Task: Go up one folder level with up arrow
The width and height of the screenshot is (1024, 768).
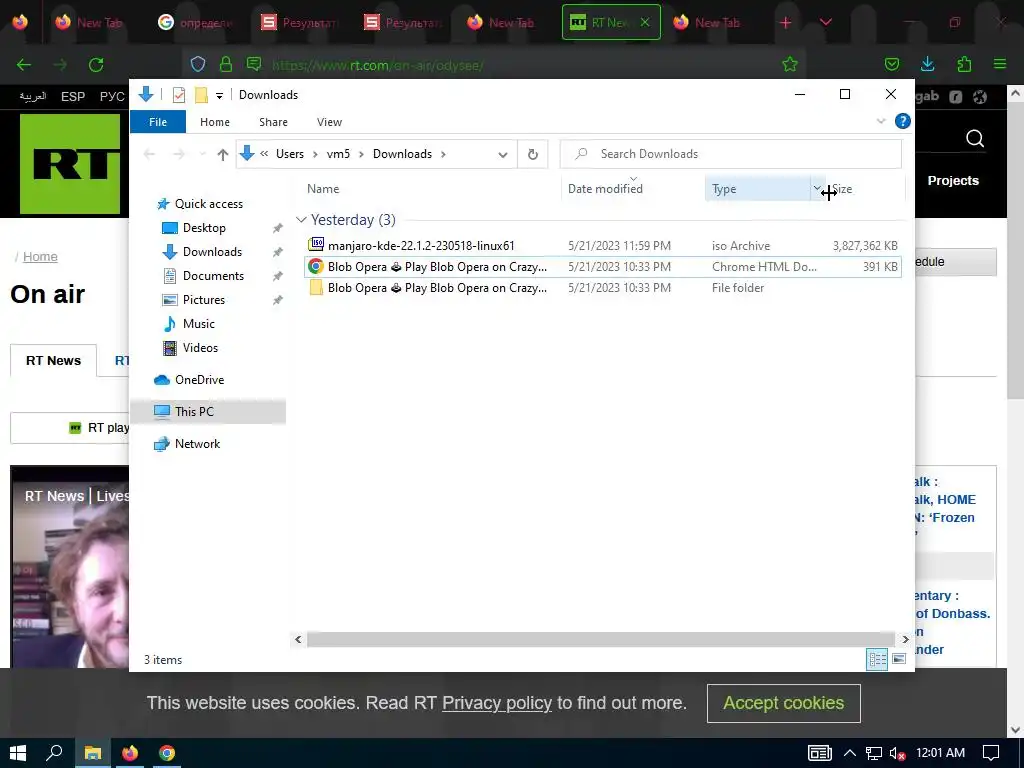Action: [223, 154]
